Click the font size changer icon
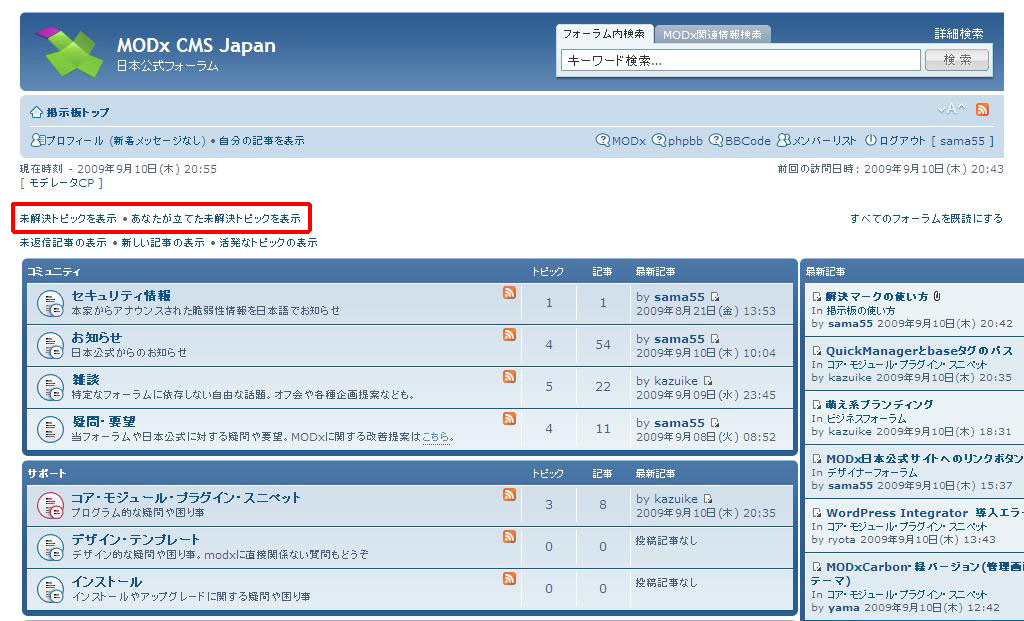Screen dimensions: 1024x621 pos(951,110)
